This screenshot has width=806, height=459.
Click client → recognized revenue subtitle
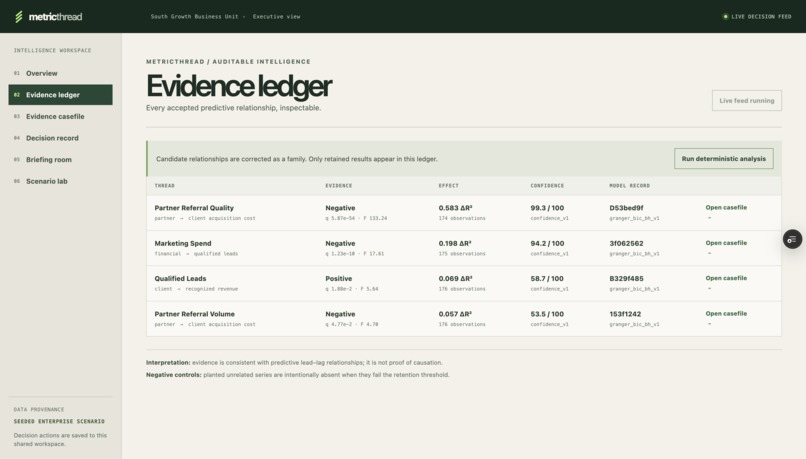(x=196, y=289)
